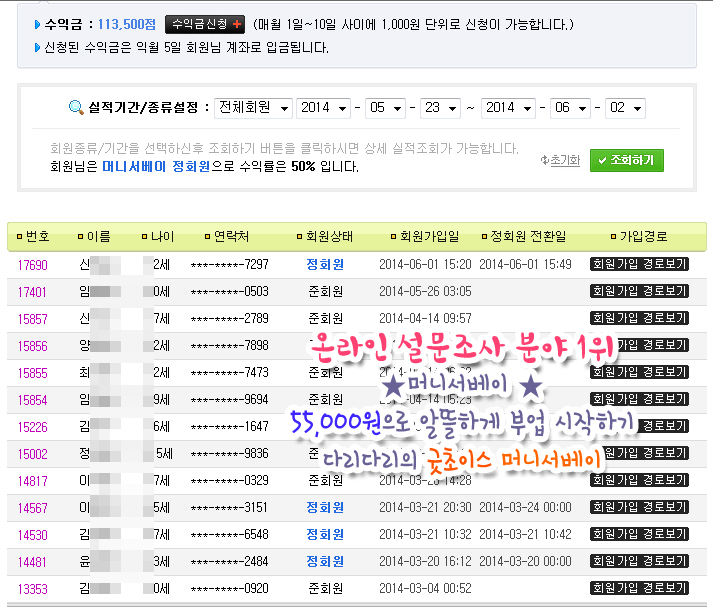Open member number 15002
This screenshot has height=614, width=713.
point(33,454)
